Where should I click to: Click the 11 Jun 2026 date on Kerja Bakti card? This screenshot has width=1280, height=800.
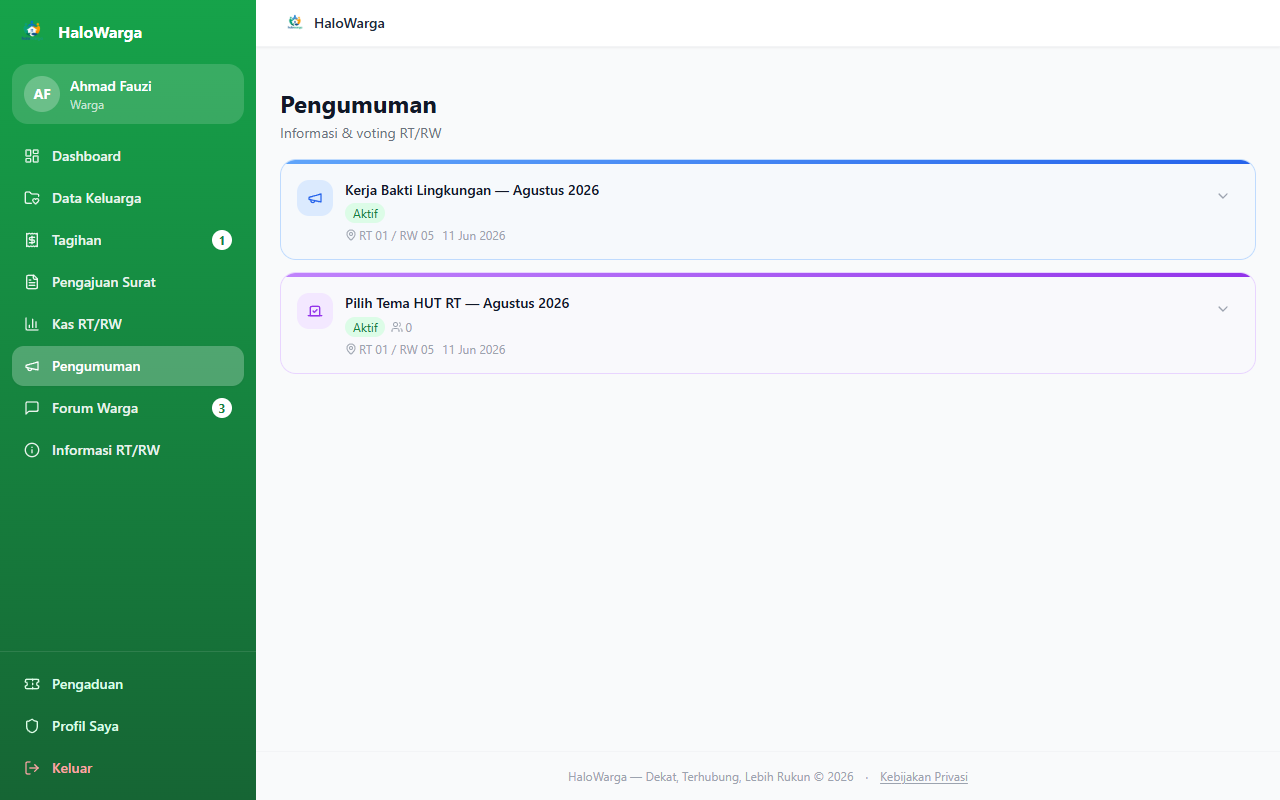coord(474,236)
